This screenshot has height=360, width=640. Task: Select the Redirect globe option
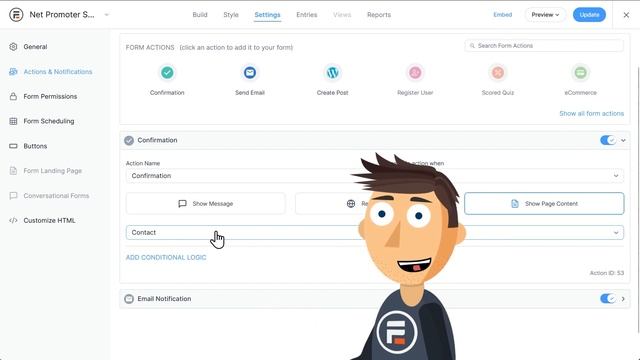[351, 204]
